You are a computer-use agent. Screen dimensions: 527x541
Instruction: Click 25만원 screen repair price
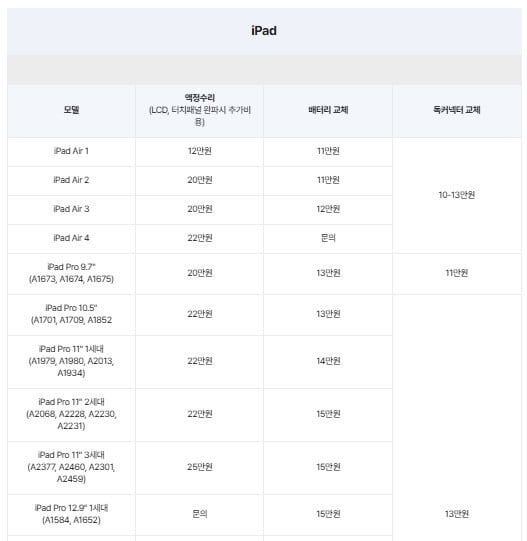[199, 467]
